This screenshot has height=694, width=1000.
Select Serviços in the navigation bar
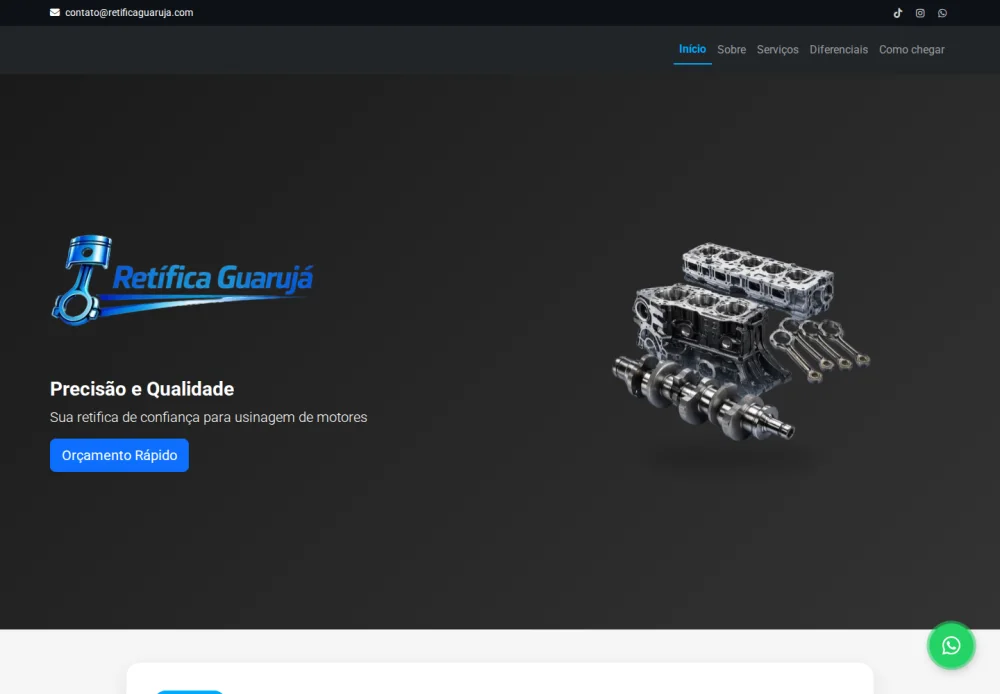click(x=777, y=50)
